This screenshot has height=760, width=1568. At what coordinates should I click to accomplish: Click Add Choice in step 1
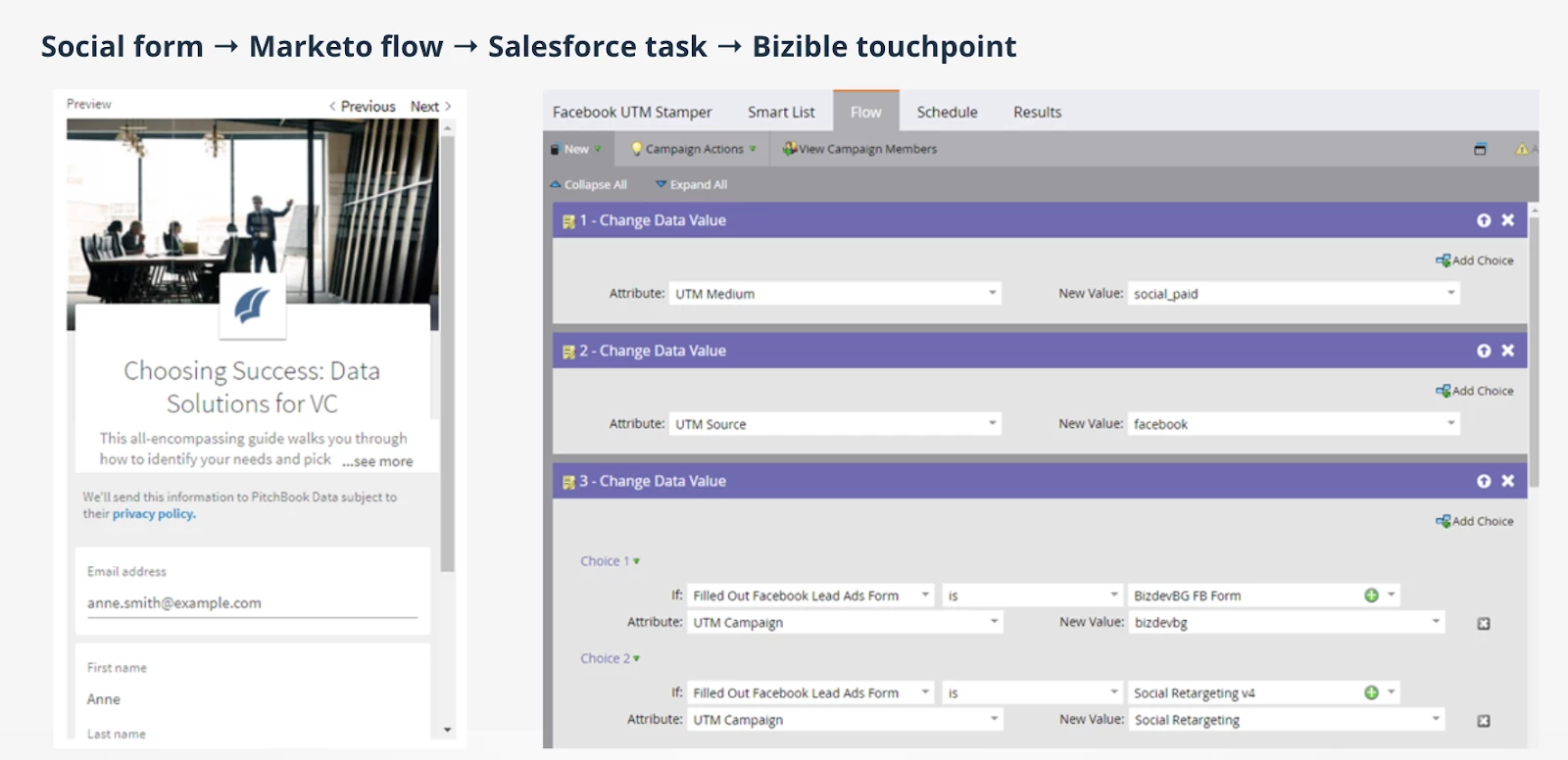(1475, 261)
